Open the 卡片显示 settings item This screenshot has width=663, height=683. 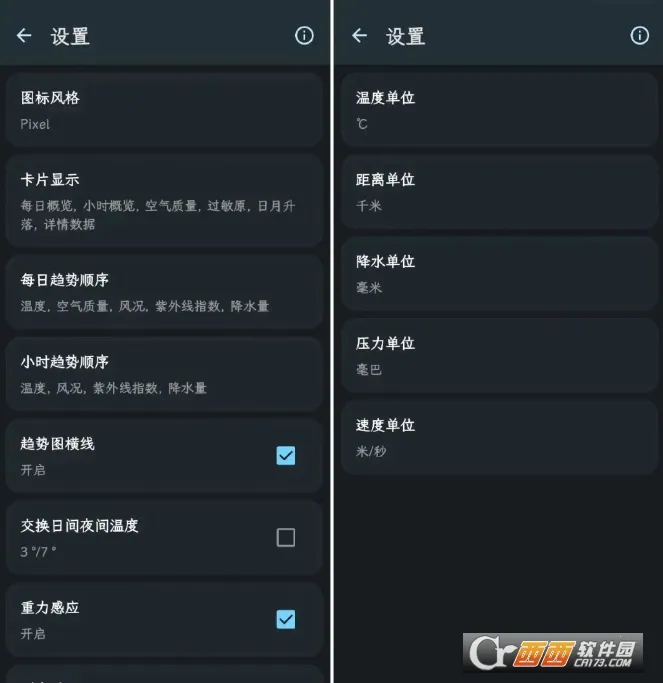(x=164, y=201)
